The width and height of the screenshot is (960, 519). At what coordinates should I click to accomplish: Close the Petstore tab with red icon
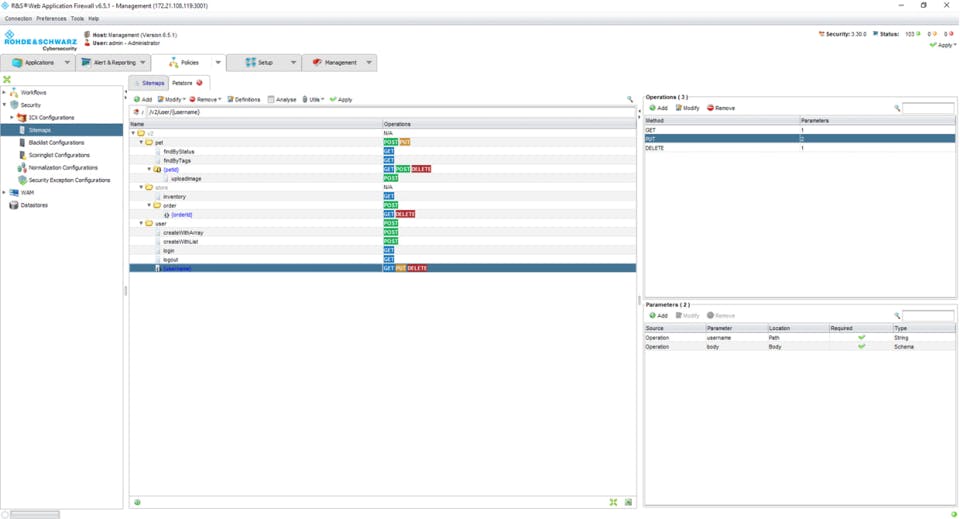click(200, 83)
